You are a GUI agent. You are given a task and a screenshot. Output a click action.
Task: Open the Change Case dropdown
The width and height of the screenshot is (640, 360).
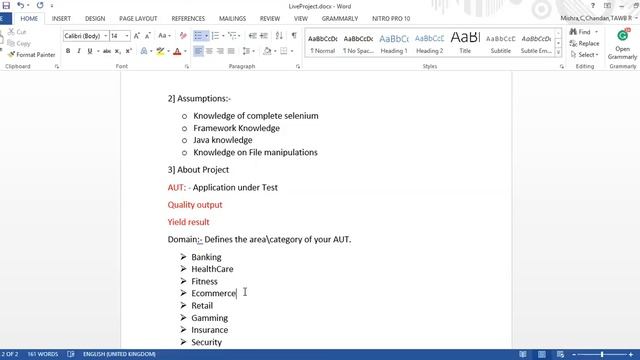click(x=164, y=36)
